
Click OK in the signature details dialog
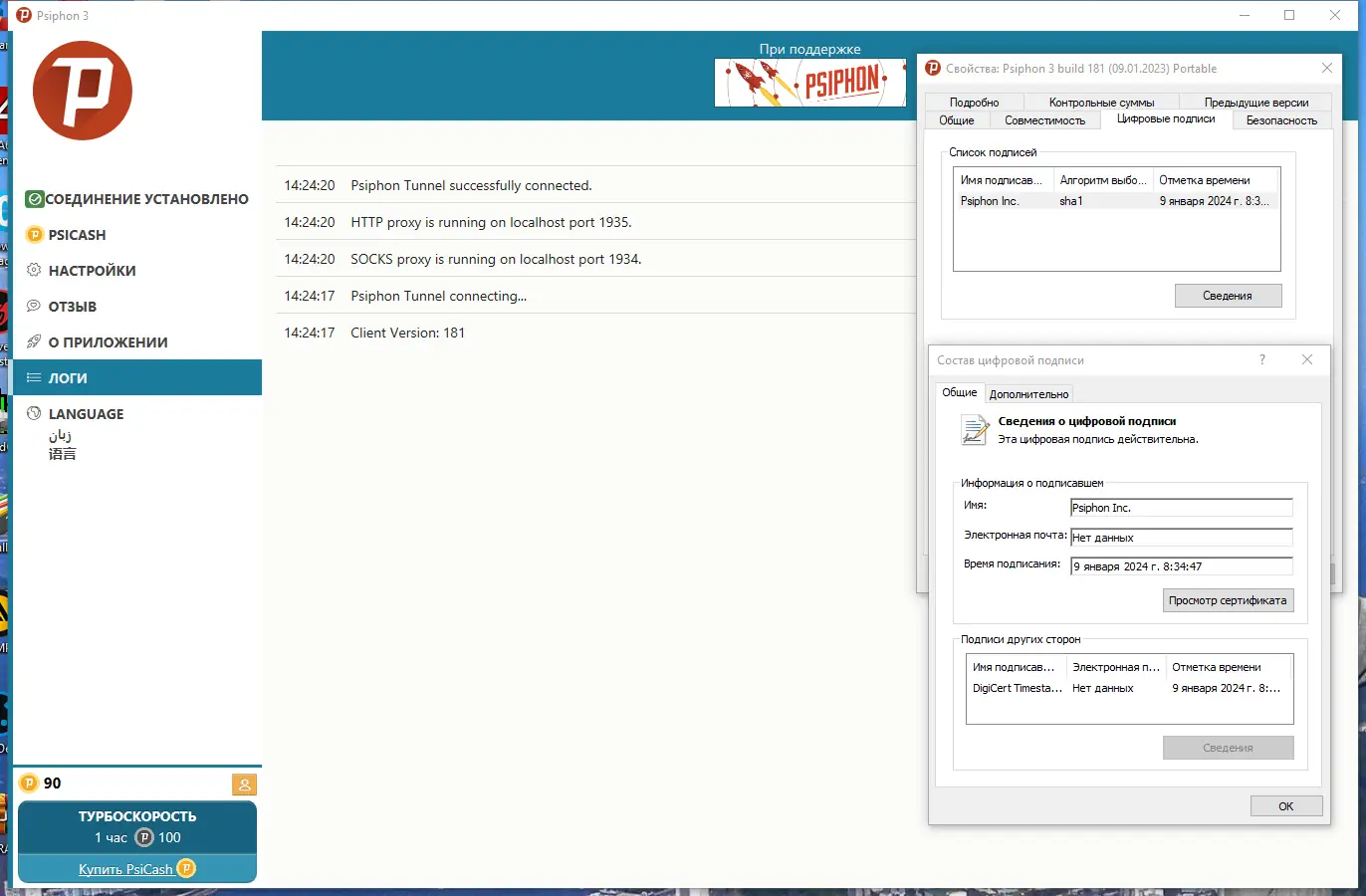point(1286,806)
